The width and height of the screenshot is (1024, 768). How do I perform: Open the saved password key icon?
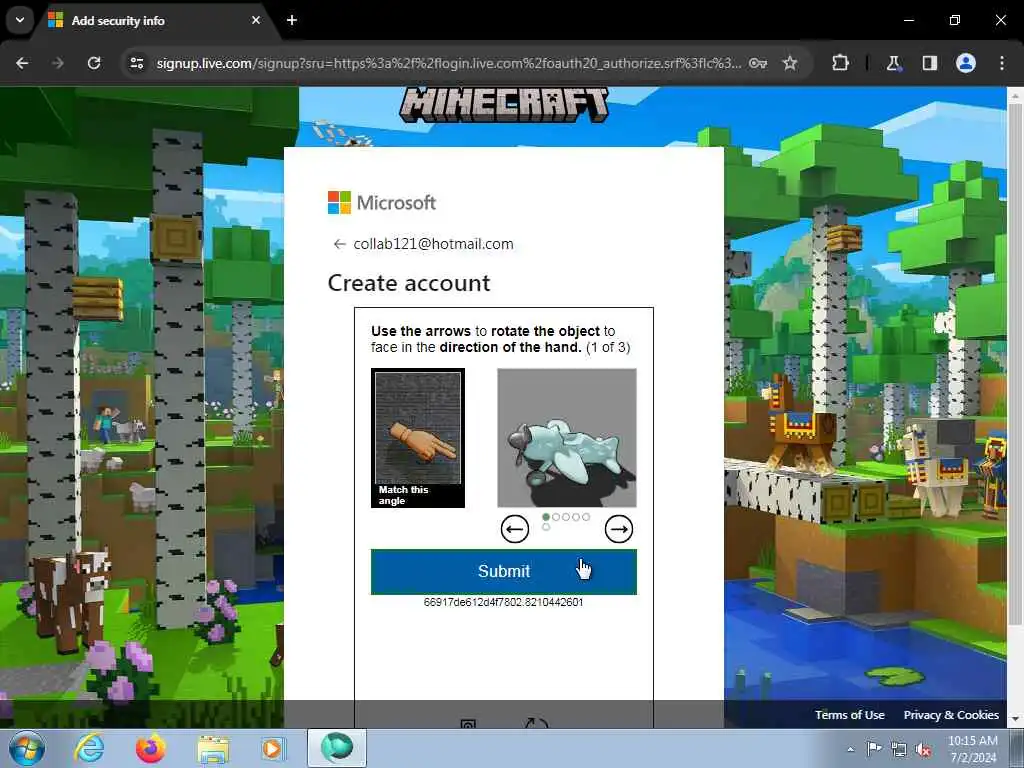pyautogui.click(x=758, y=63)
